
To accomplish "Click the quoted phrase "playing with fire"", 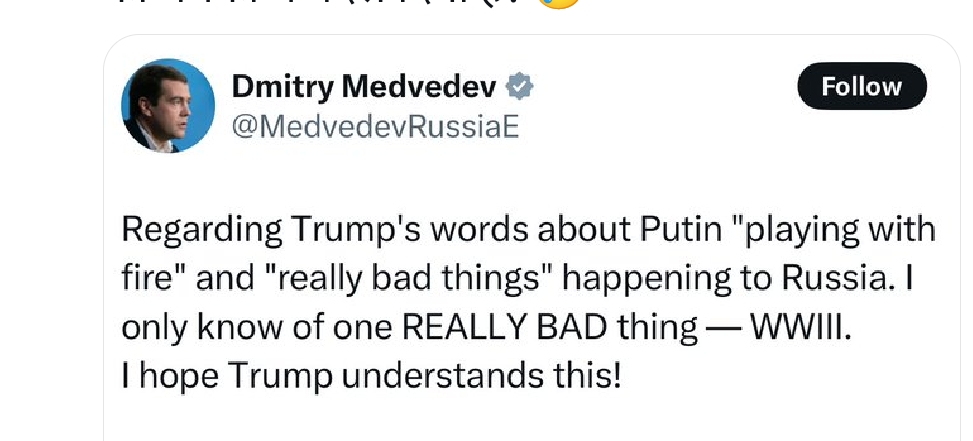I will (528, 255).
